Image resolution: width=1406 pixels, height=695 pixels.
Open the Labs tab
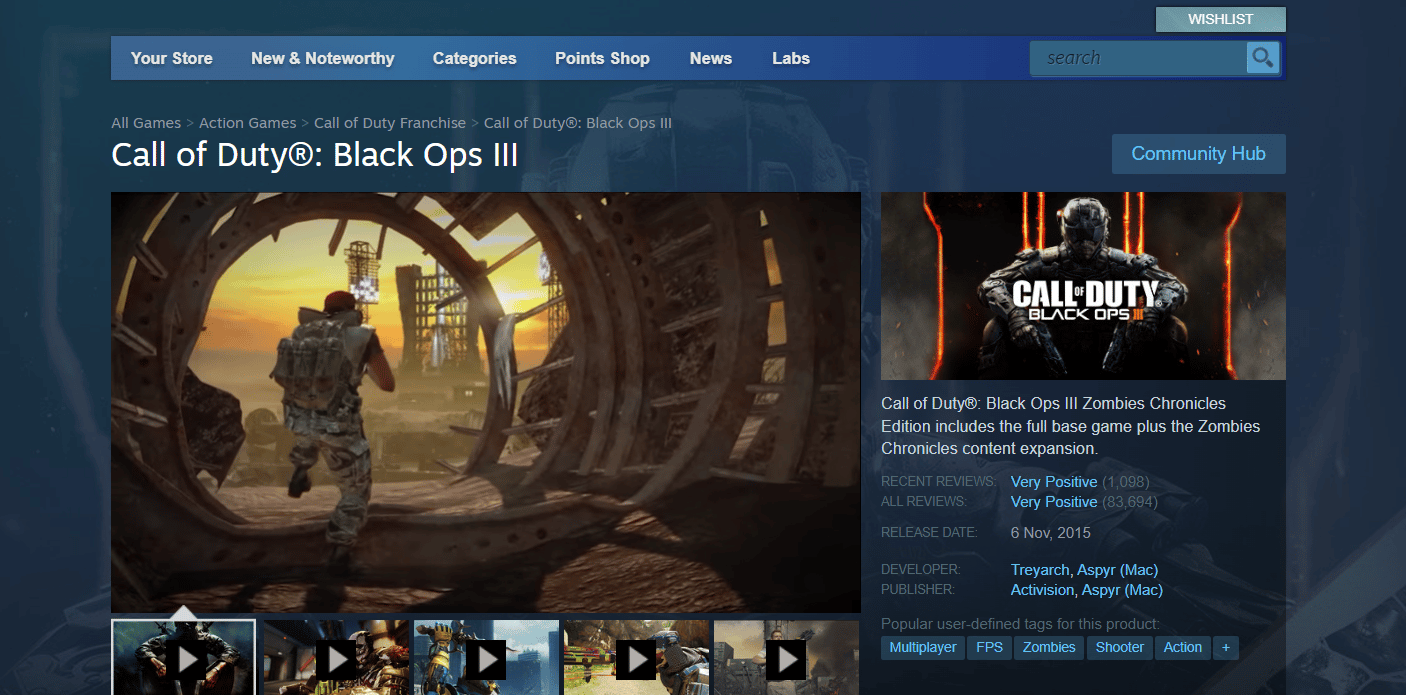tap(790, 58)
